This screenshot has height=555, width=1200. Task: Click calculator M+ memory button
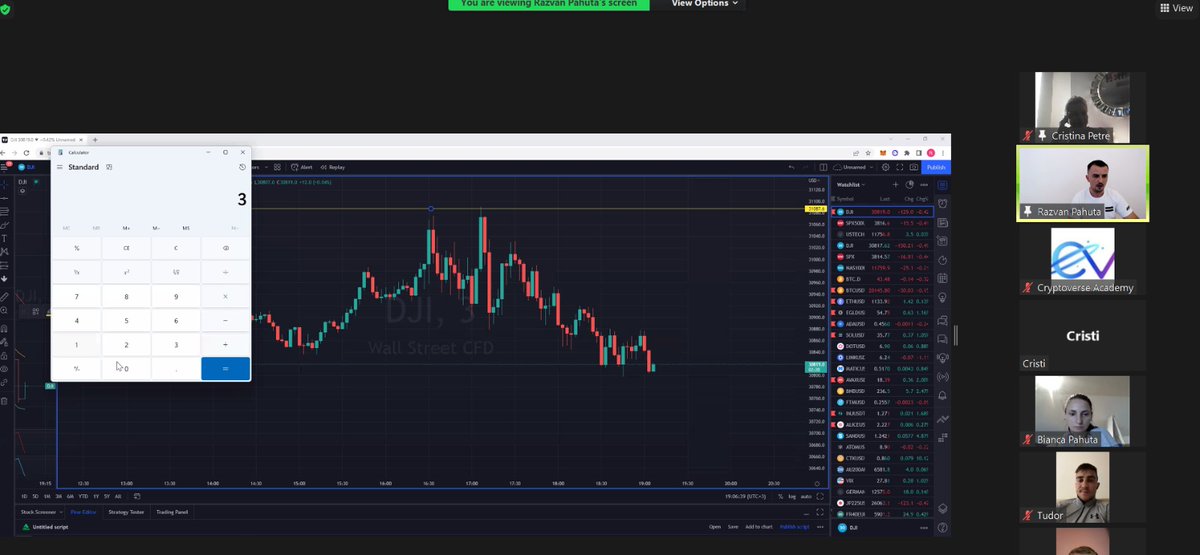coord(126,228)
